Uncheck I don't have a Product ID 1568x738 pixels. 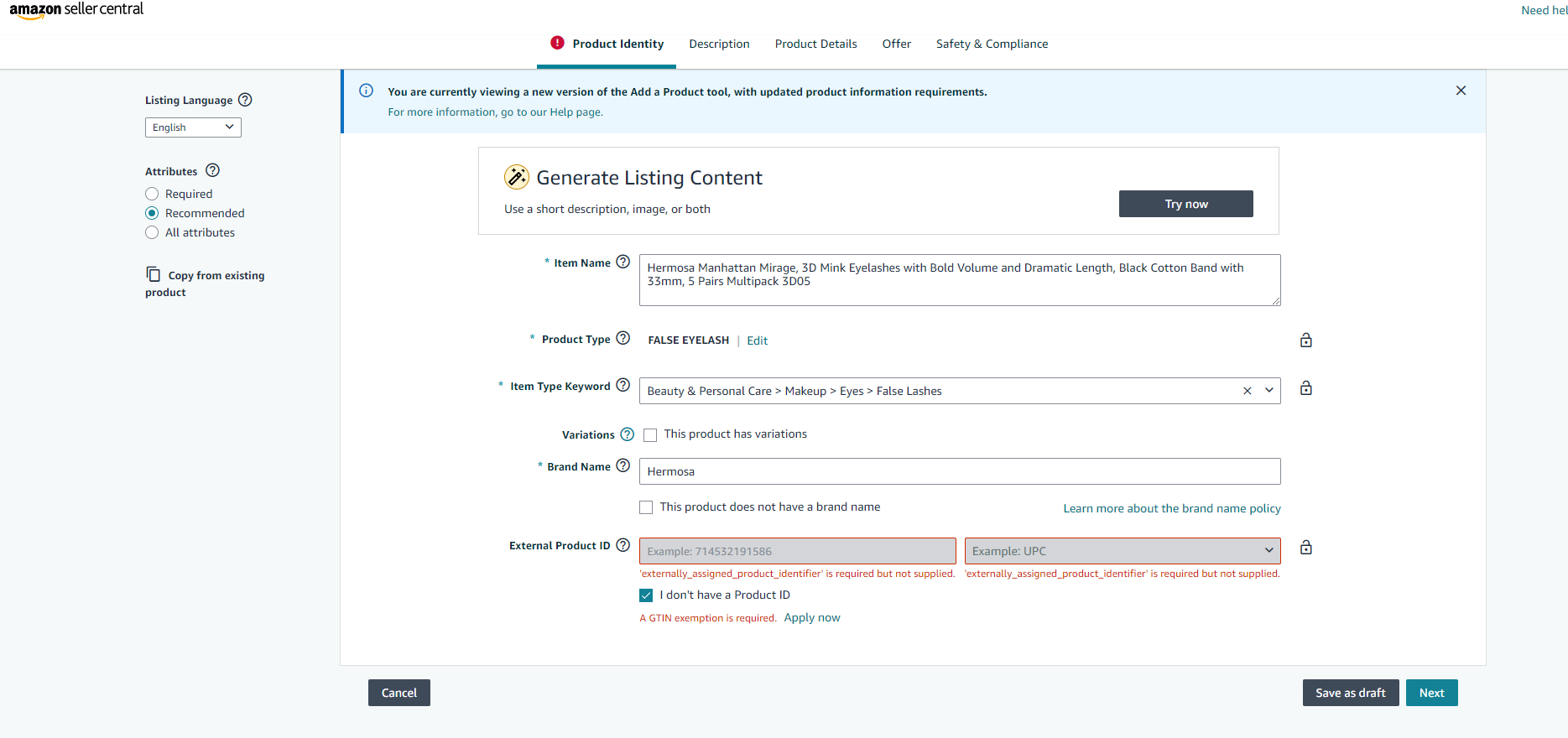point(646,595)
